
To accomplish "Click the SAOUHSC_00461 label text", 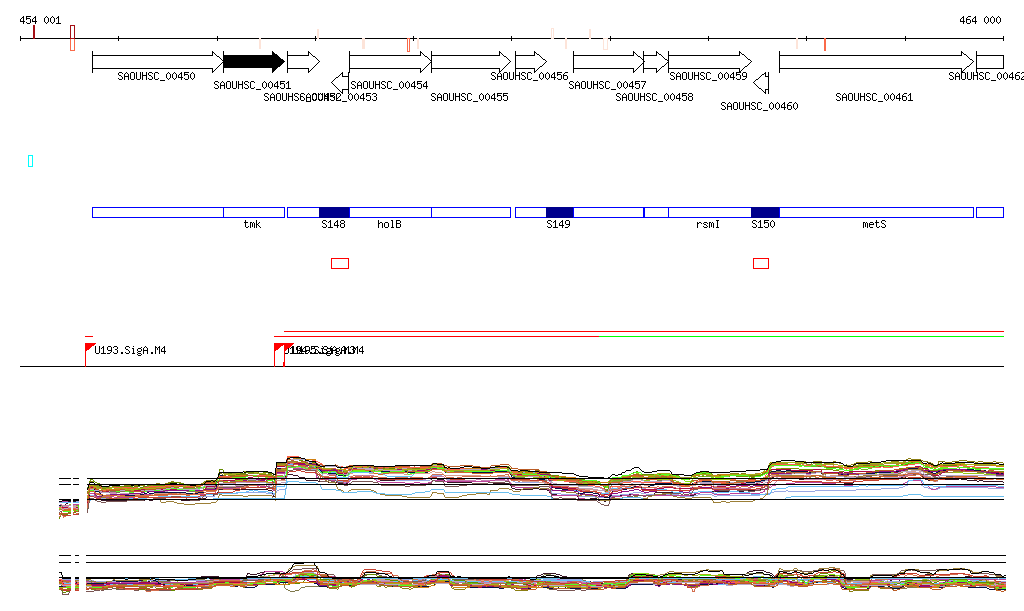I will 874,97.
